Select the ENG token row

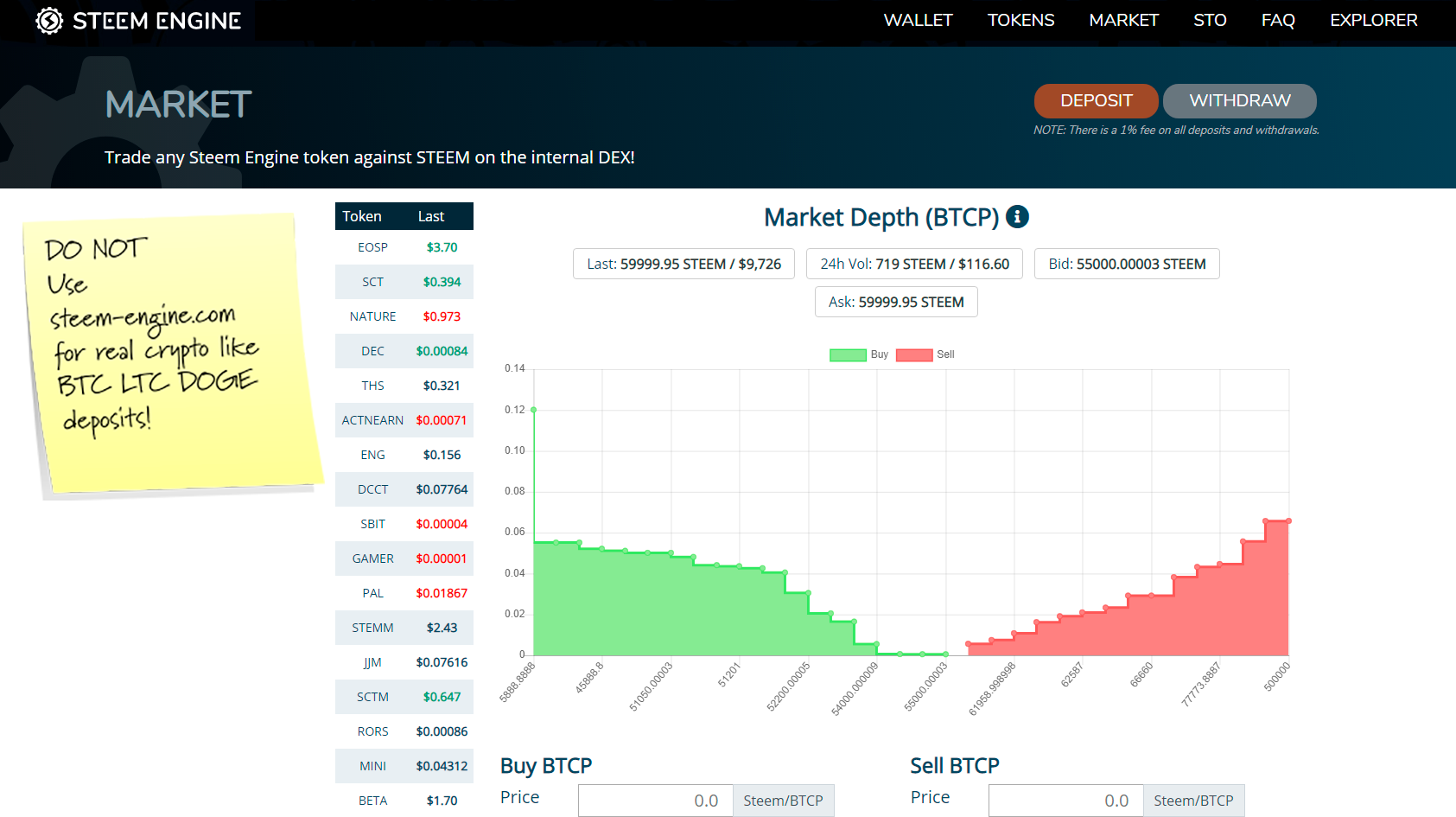tap(404, 455)
